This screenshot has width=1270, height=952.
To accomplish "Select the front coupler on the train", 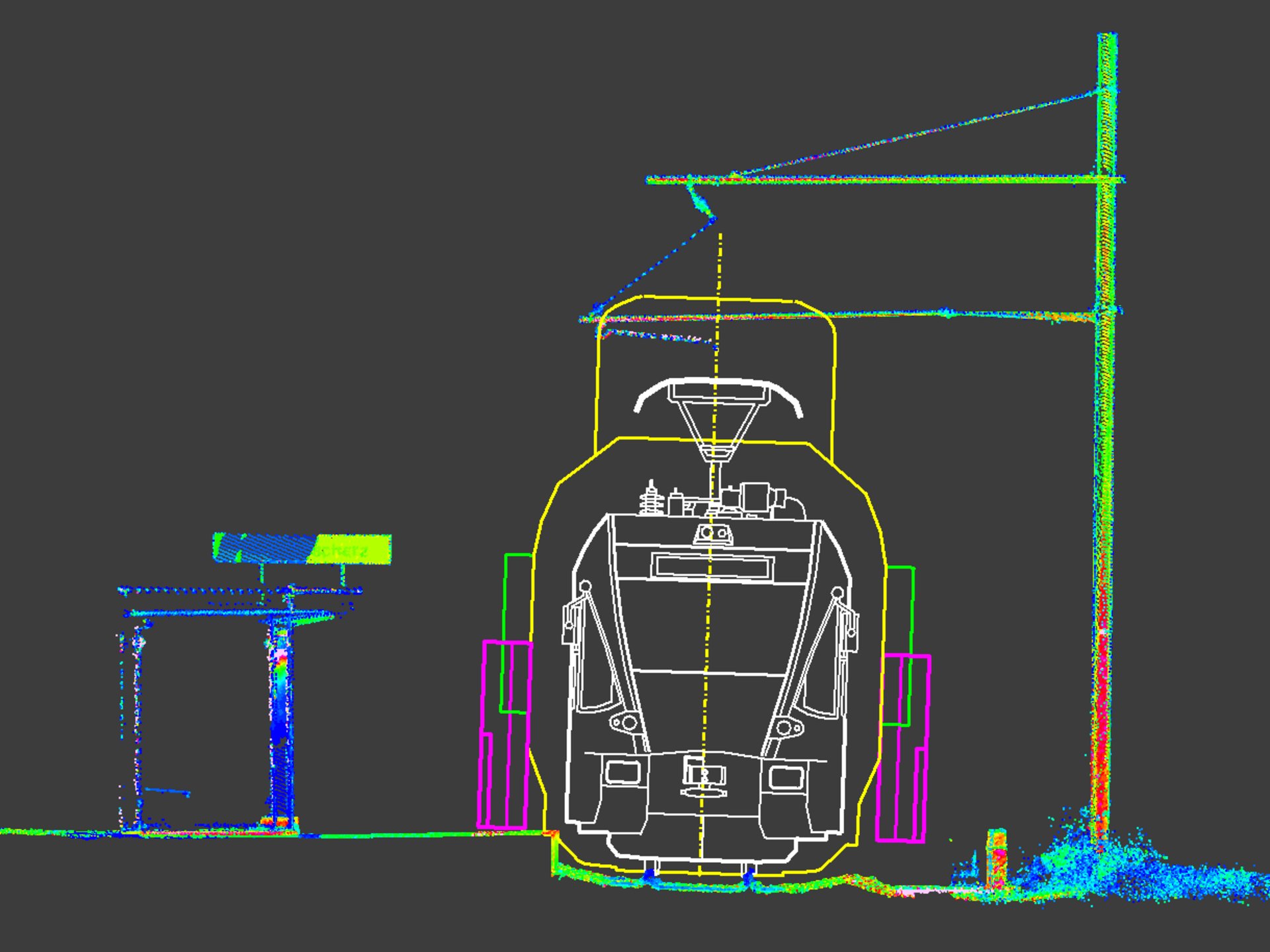I will pos(704,775).
